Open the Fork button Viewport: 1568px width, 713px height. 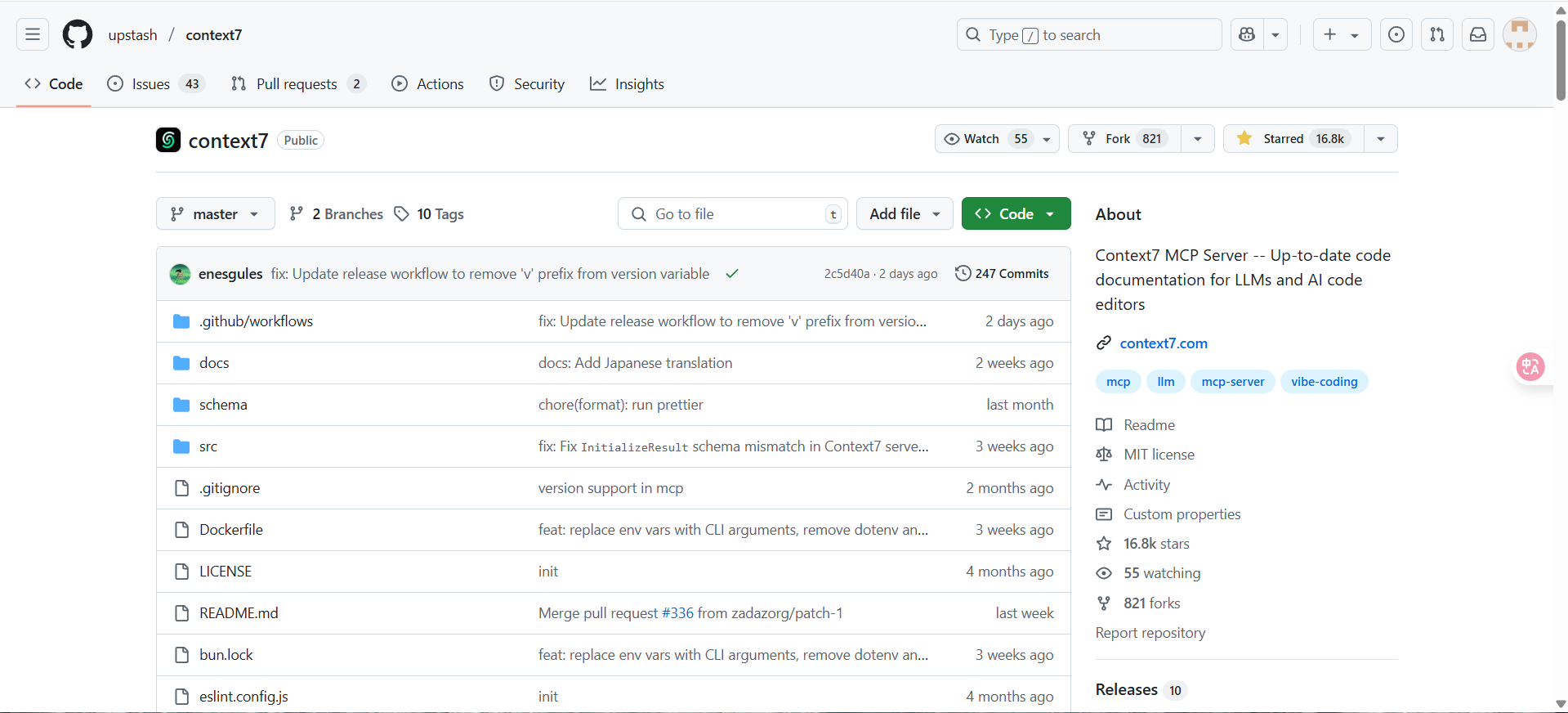1124,138
